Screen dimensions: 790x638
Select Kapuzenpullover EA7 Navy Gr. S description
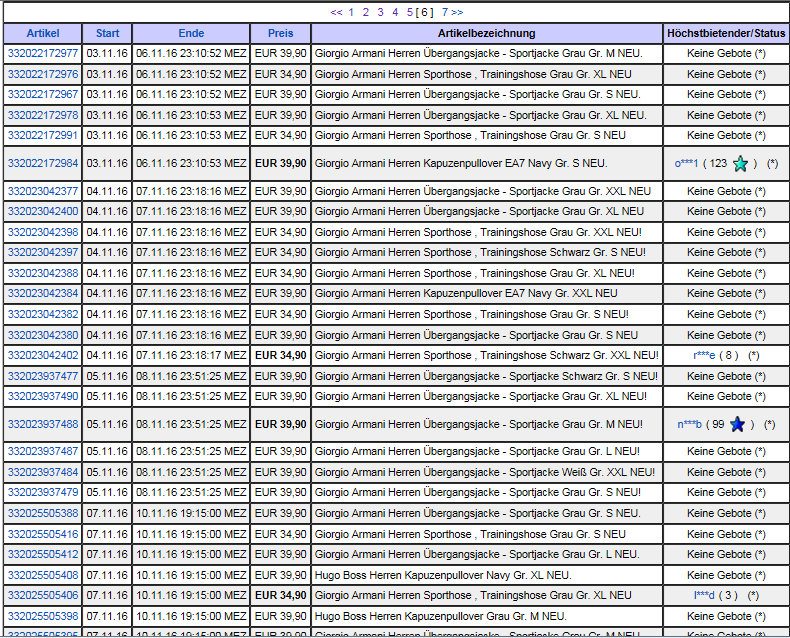pyautogui.click(x=461, y=163)
